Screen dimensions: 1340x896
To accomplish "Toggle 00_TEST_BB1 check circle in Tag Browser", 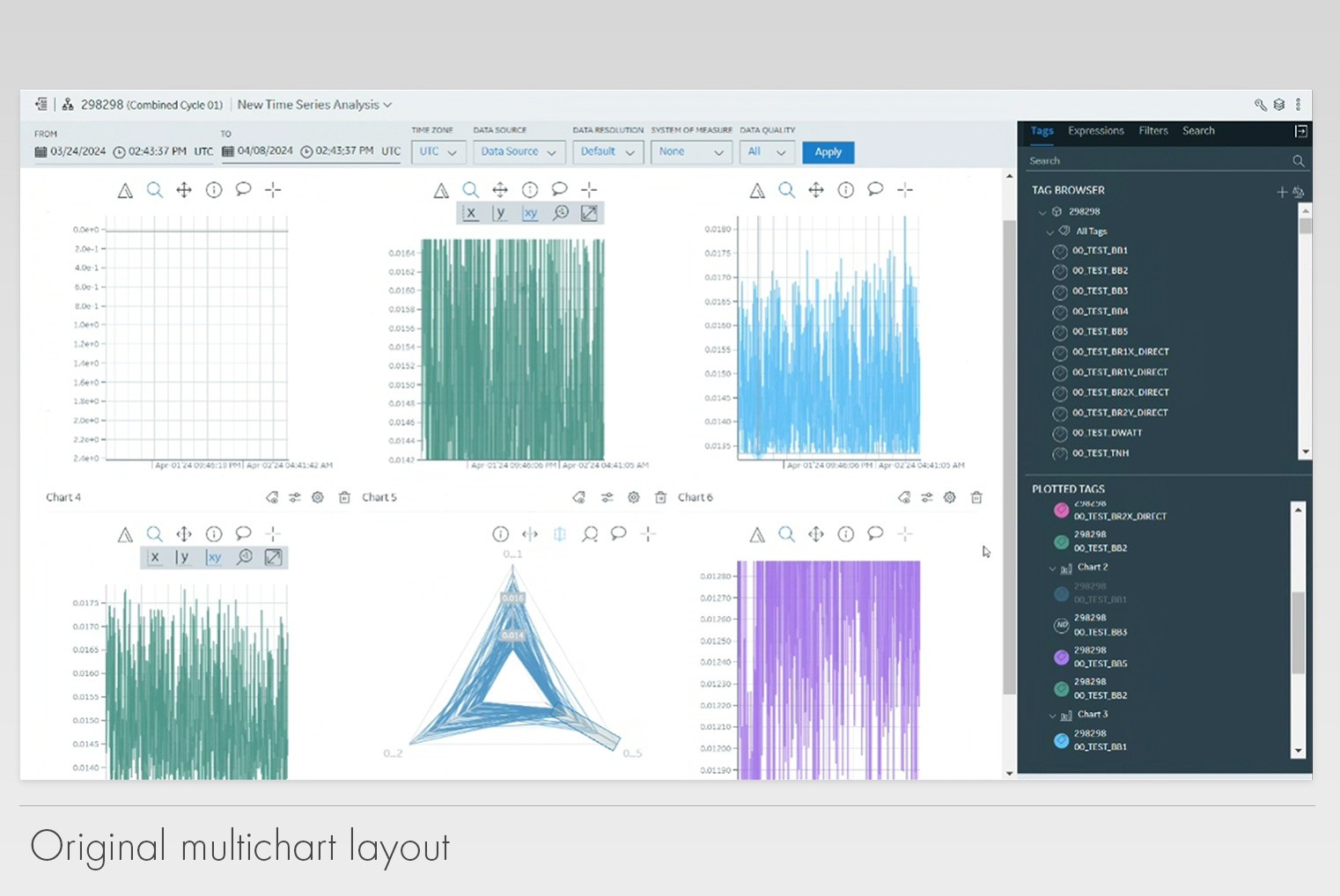I will coord(1060,252).
